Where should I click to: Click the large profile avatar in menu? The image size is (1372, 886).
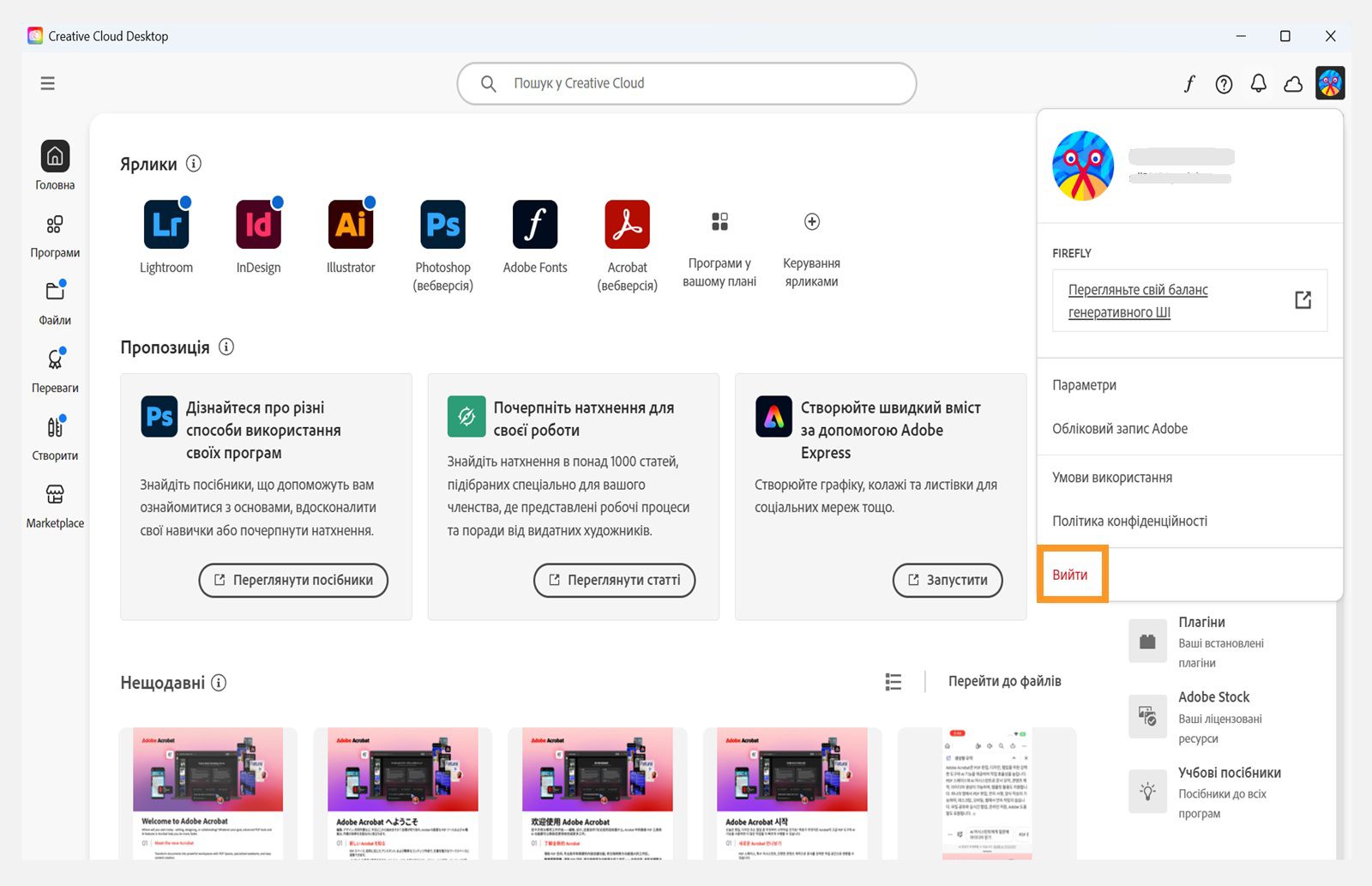pos(1083,166)
